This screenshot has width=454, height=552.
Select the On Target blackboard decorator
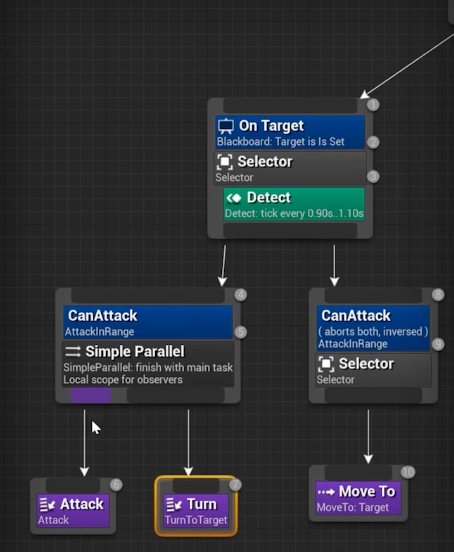(290, 132)
